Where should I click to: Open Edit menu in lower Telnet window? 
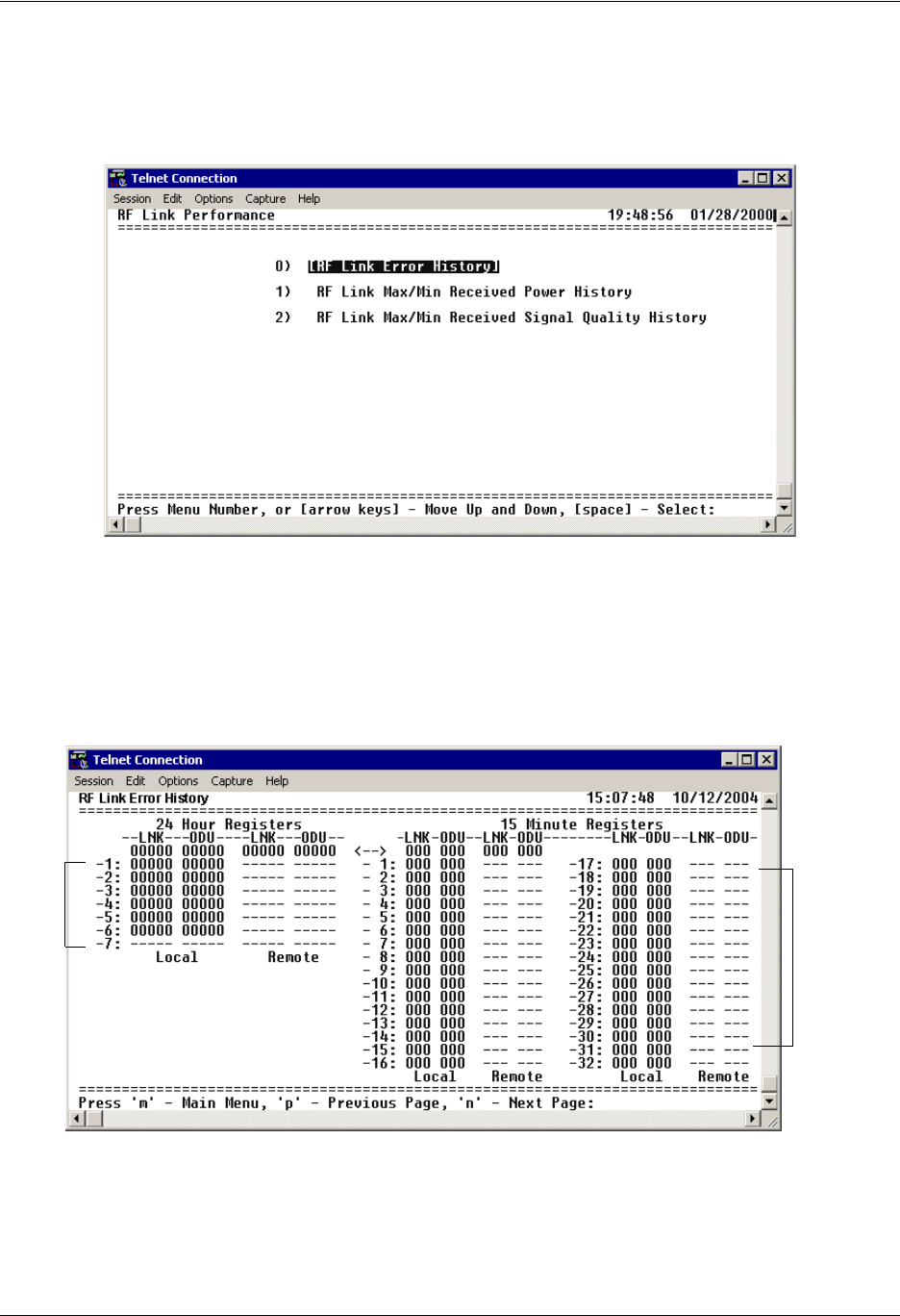pos(136,781)
